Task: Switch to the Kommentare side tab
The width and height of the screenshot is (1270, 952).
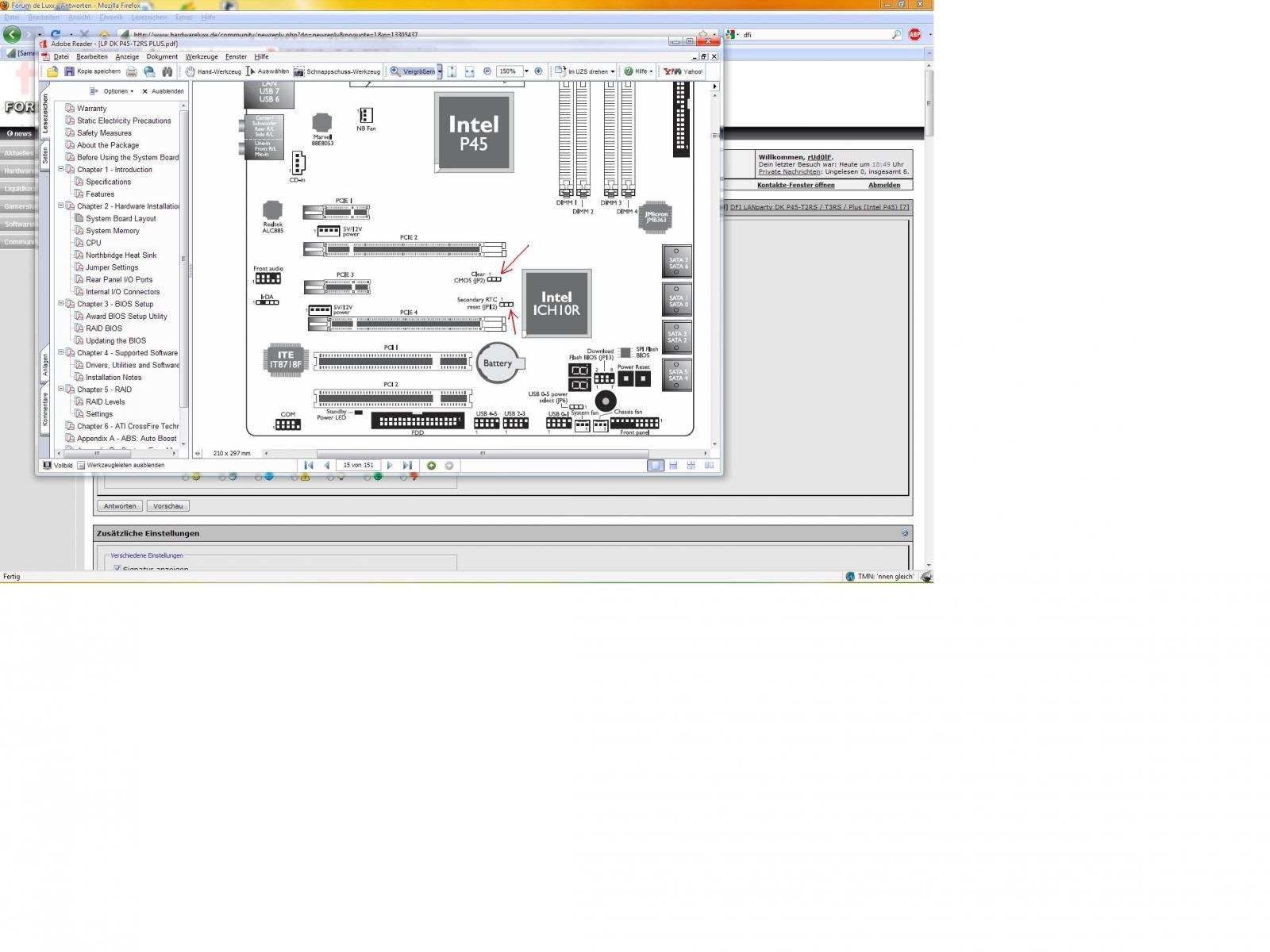Action: point(45,409)
